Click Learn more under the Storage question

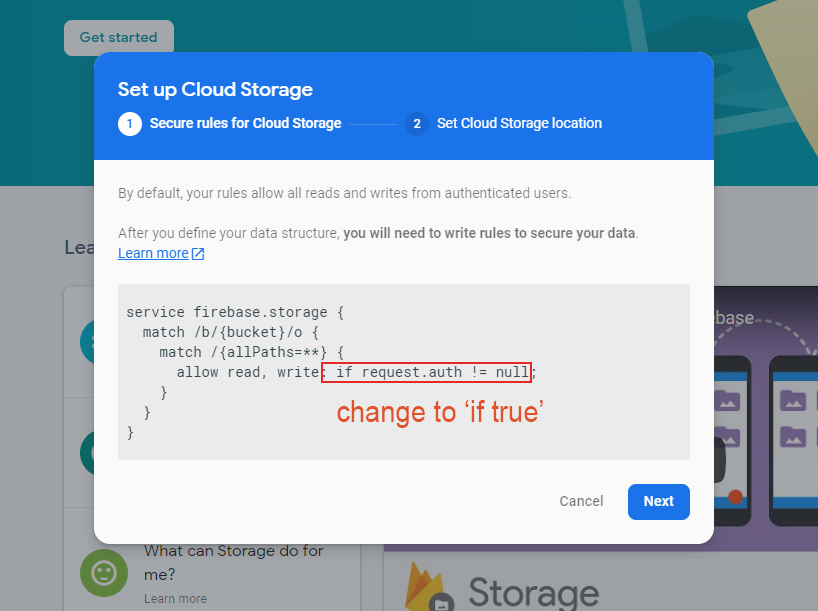(175, 598)
